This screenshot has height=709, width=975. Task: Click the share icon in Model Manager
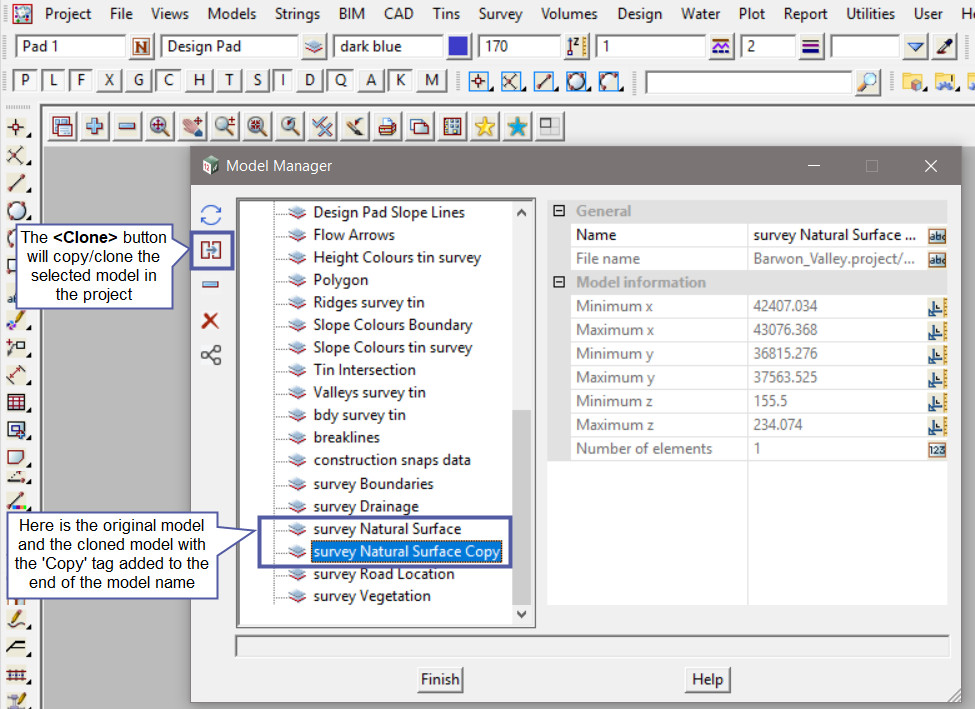click(211, 355)
